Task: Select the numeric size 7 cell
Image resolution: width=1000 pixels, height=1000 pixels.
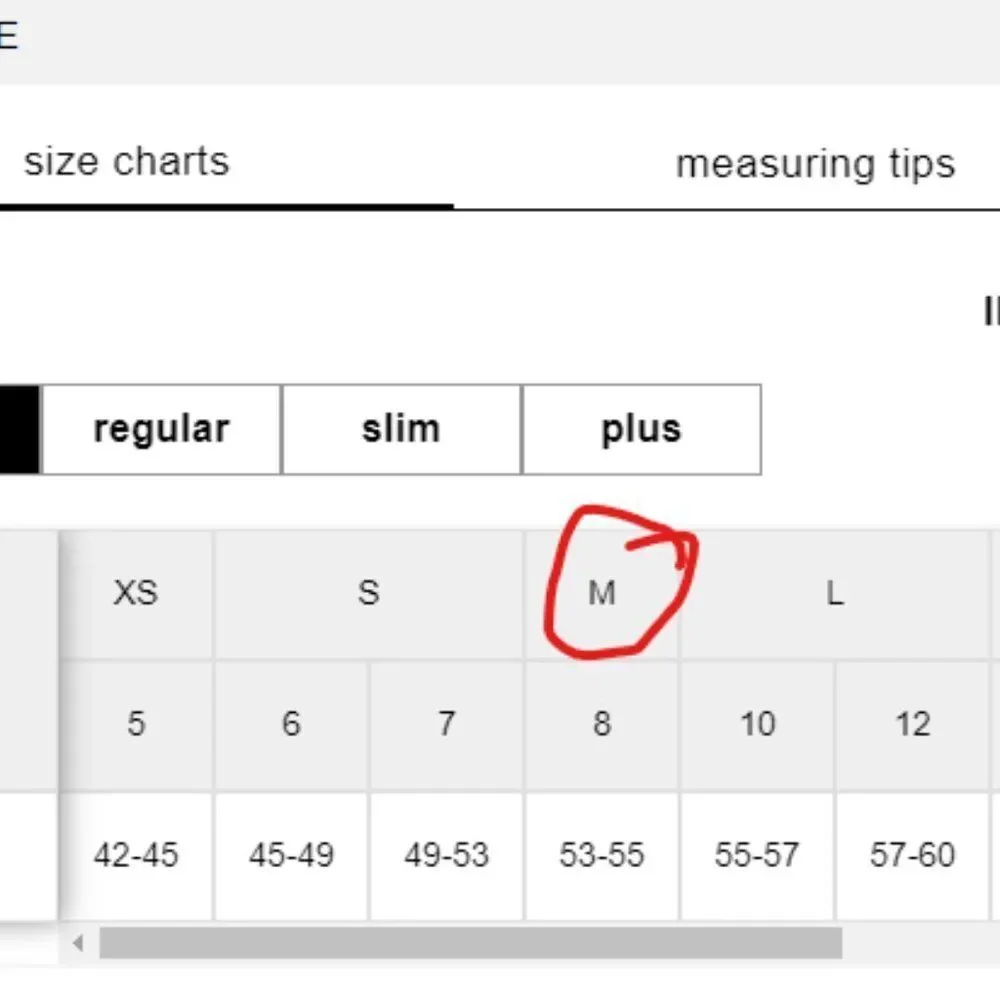Action: (x=446, y=724)
